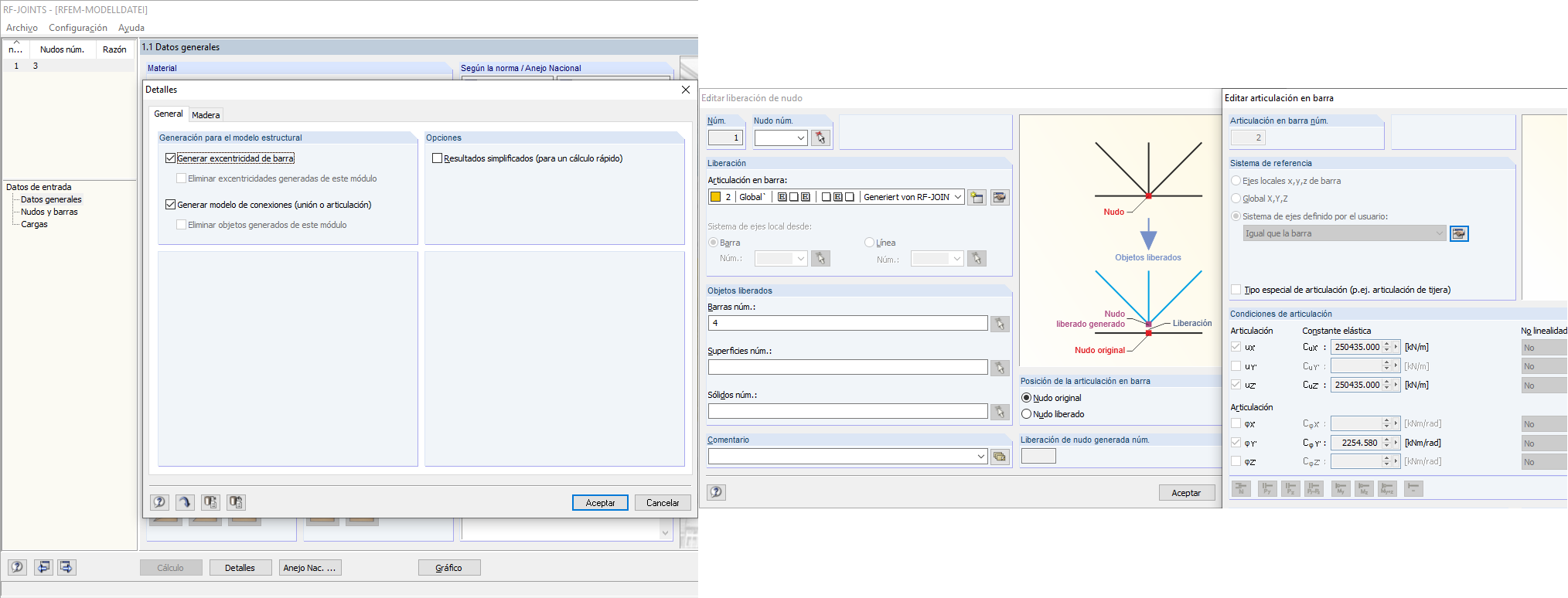Pick solids graphically next to Sólidos núm.

tap(1000, 412)
